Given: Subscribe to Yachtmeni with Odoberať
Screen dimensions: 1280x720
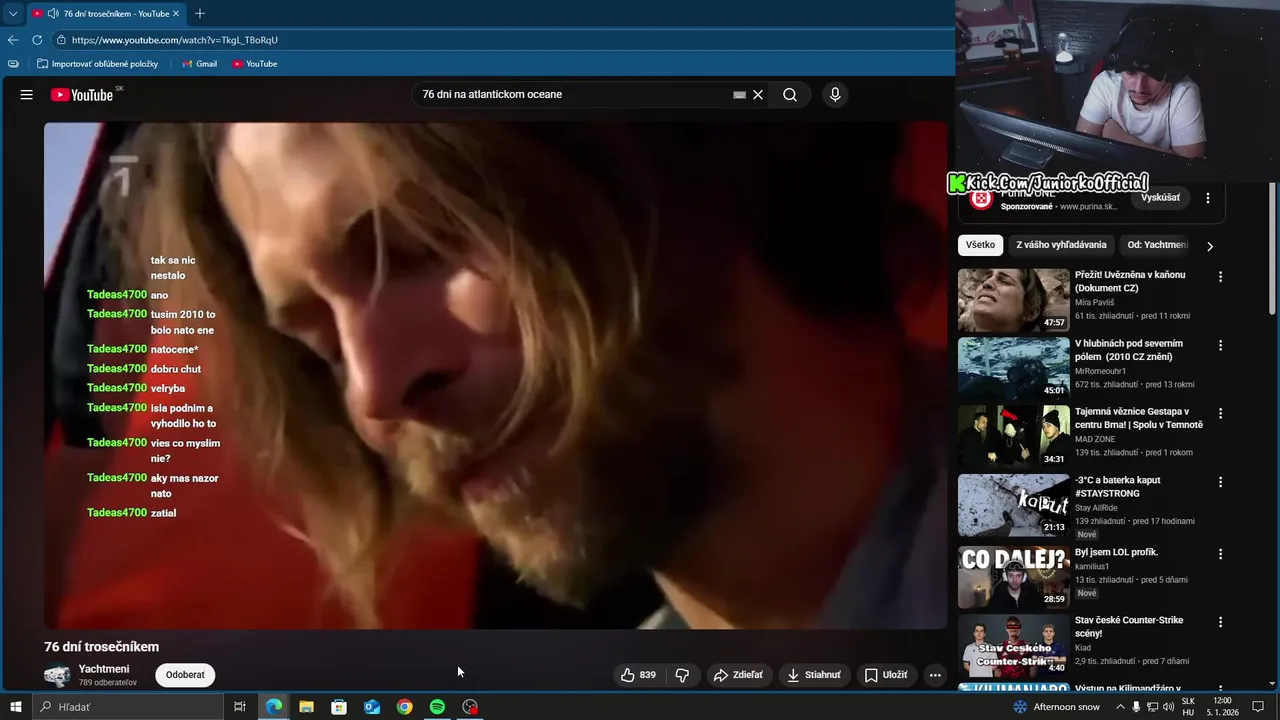Looking at the screenshot, I should click(x=185, y=675).
